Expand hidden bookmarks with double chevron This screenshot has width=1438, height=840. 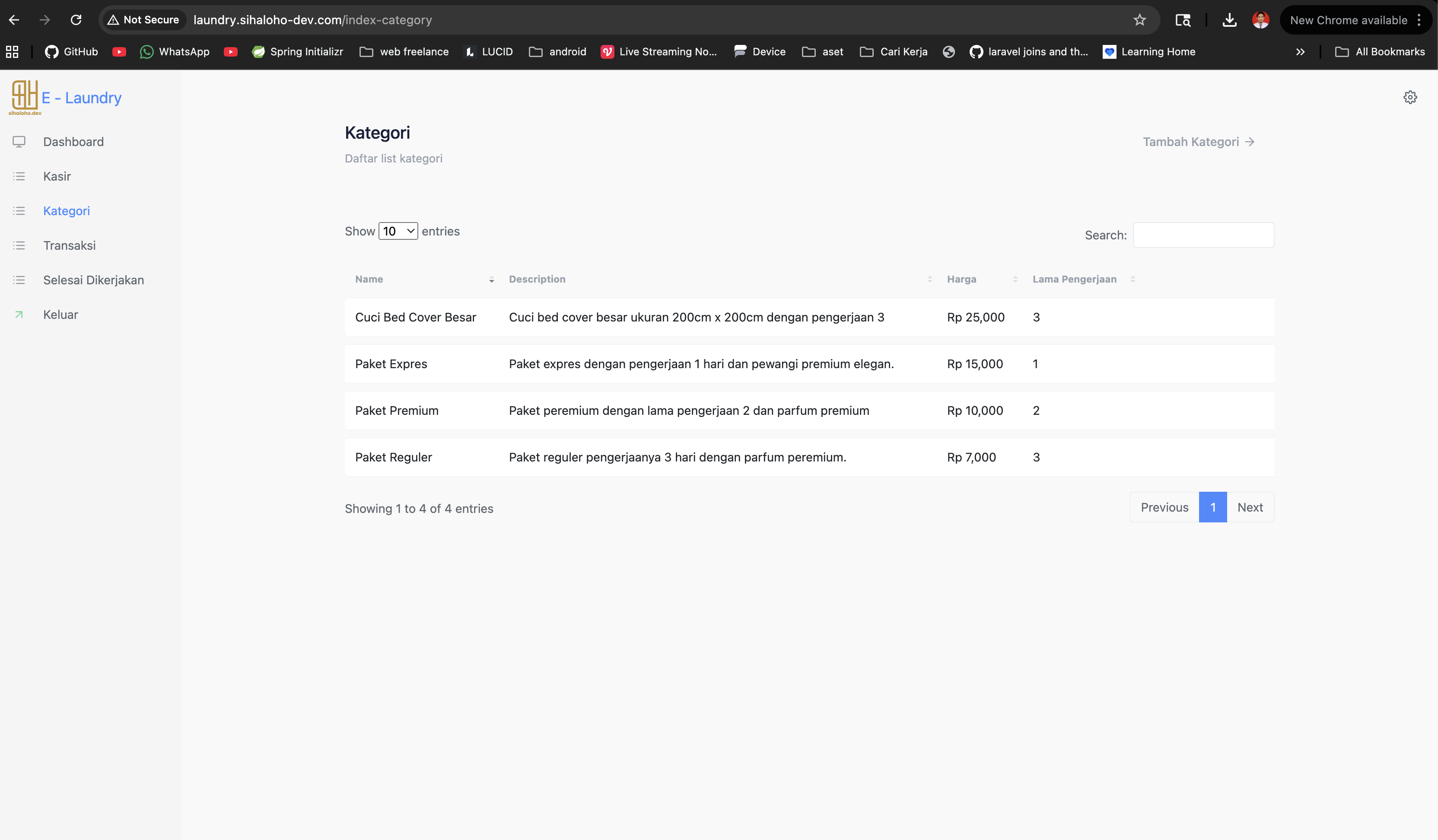coord(1300,52)
